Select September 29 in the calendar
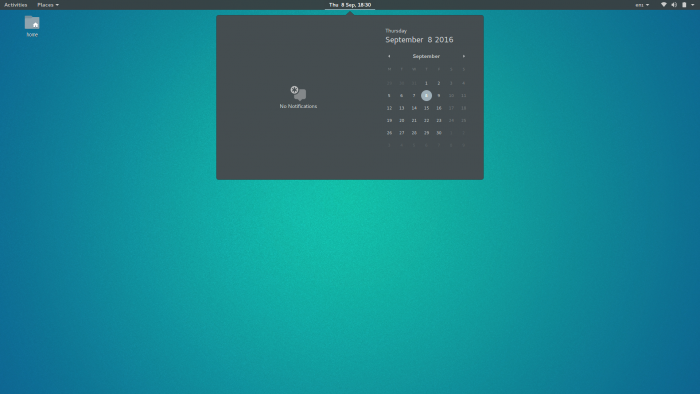This screenshot has height=394, width=700. 426,133
